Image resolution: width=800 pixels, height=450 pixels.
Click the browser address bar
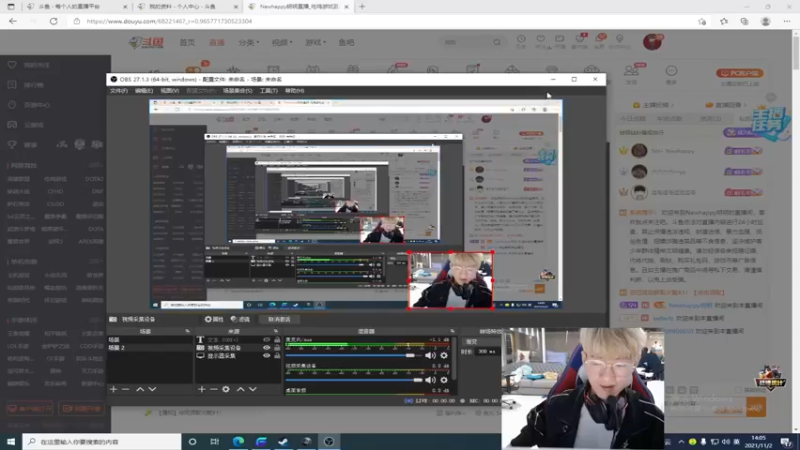pos(383,21)
